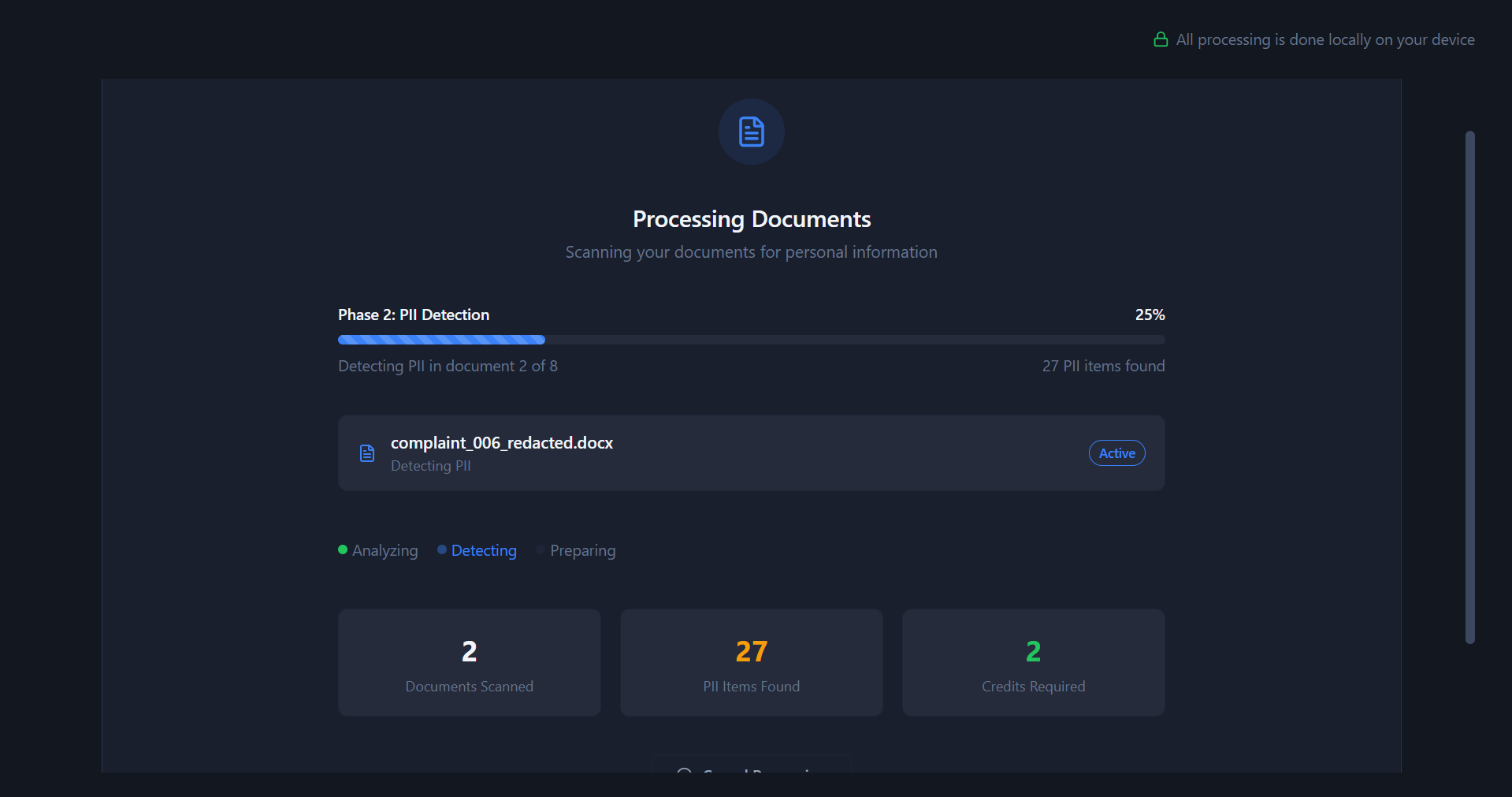
Task: Select the Preparing stage label
Action: click(x=582, y=550)
